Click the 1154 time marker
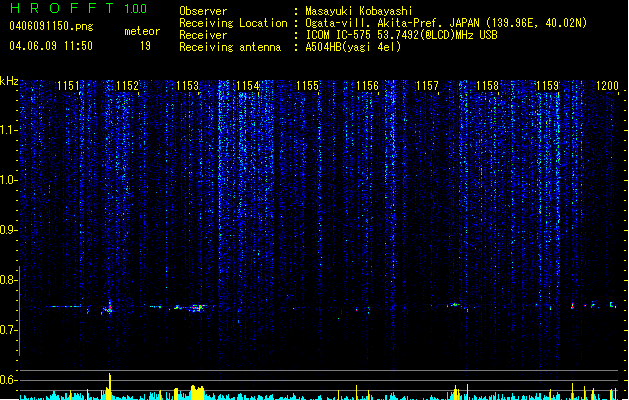The height and width of the screenshot is (400, 629). coord(248,86)
